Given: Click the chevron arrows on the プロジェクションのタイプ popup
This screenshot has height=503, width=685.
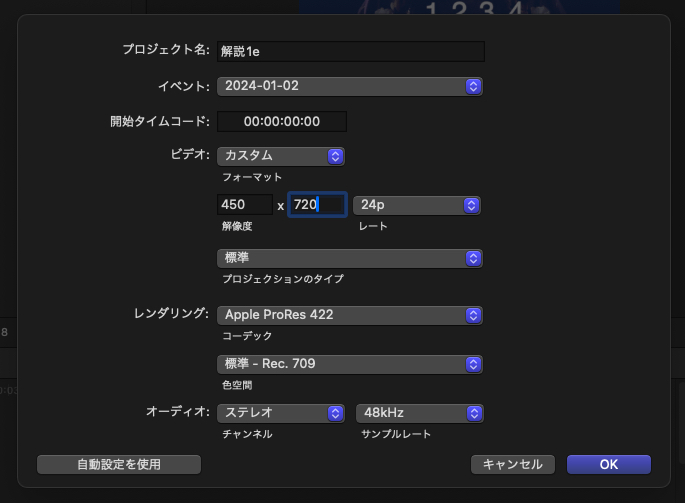Looking at the screenshot, I should [474, 258].
